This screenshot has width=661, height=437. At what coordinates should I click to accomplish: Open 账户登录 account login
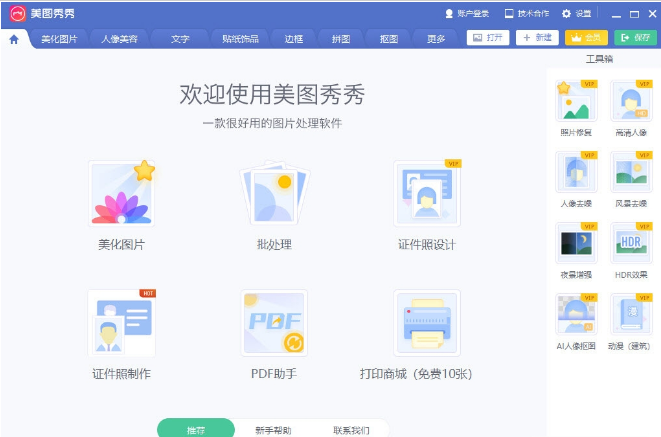click(467, 14)
